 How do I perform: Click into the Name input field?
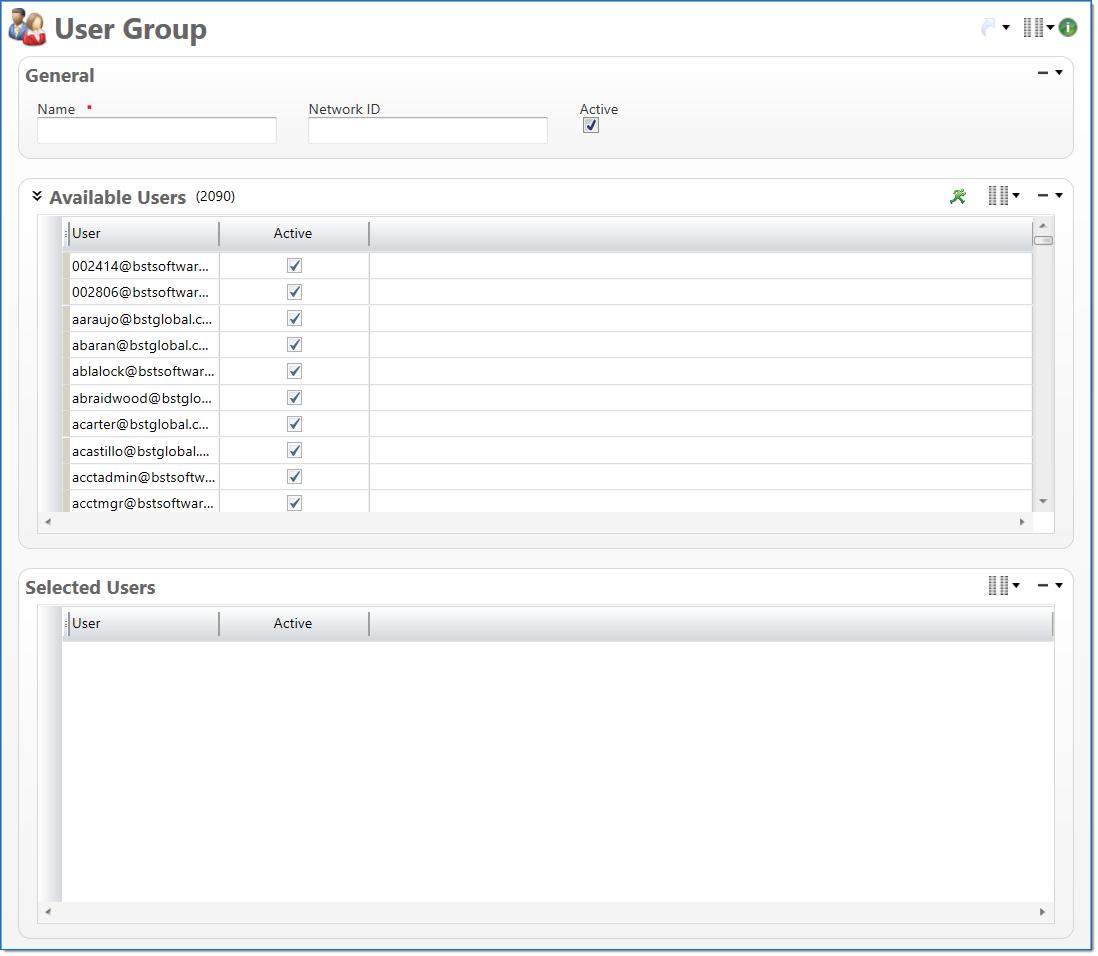point(157,131)
